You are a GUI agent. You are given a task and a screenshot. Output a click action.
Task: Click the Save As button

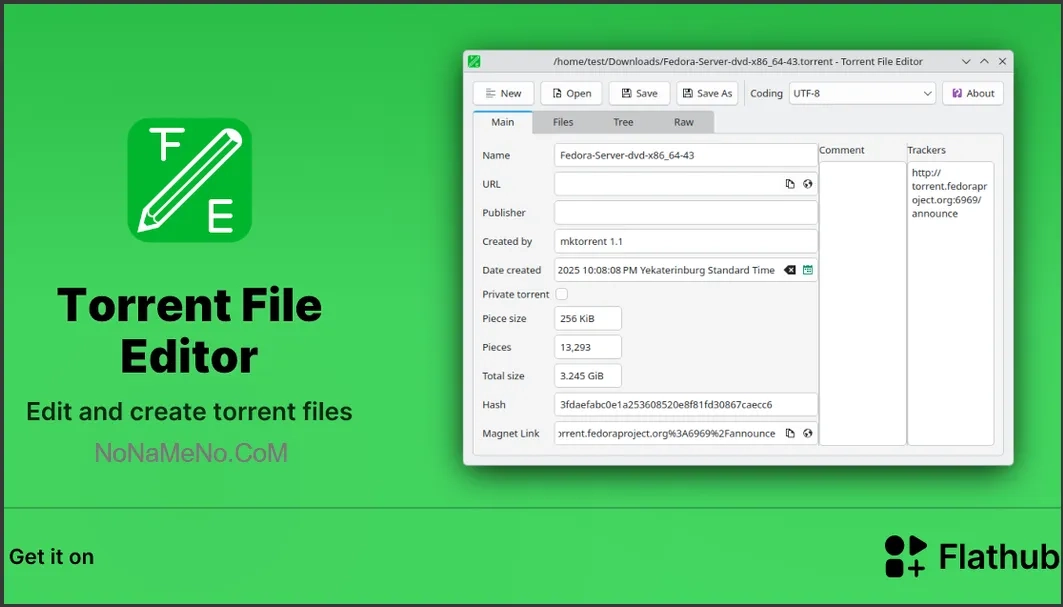tap(707, 93)
